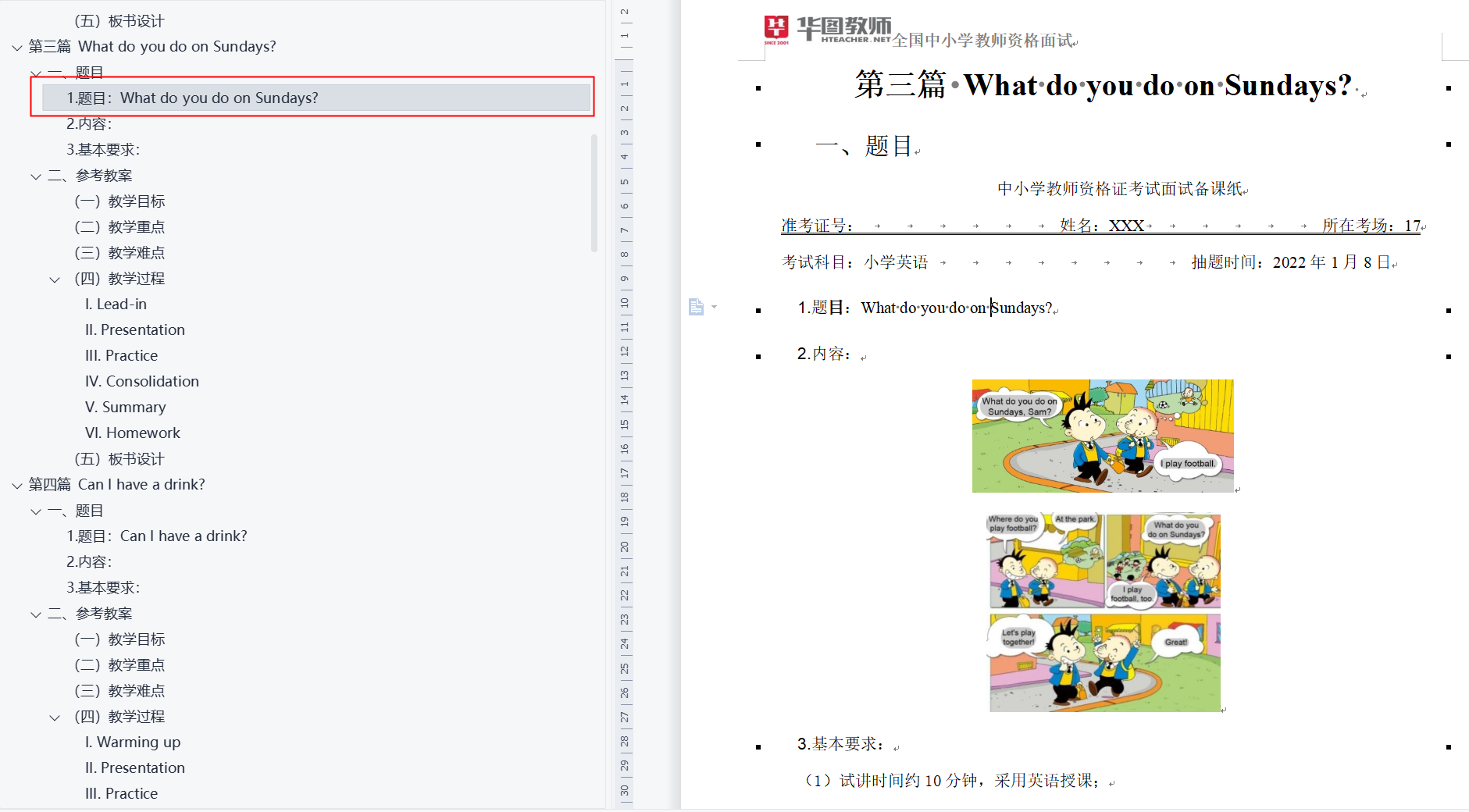This screenshot has height=812, width=1469.
Task: Collapse the 第三篇 What do you do on Sundays chapter
Action: [x=17, y=48]
